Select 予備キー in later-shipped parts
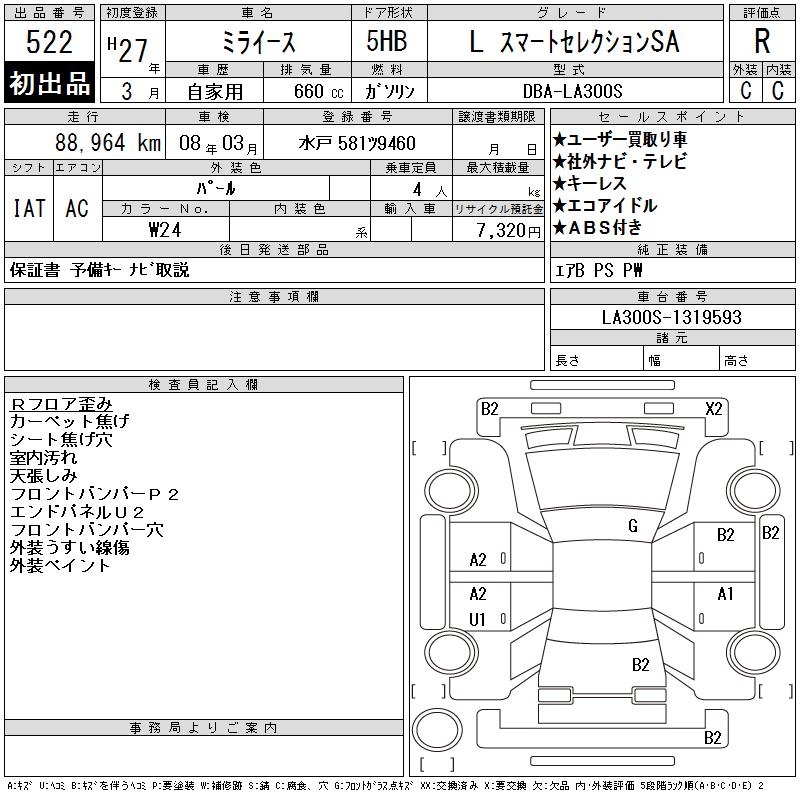The image size is (800, 800). pyautogui.click(x=96, y=270)
